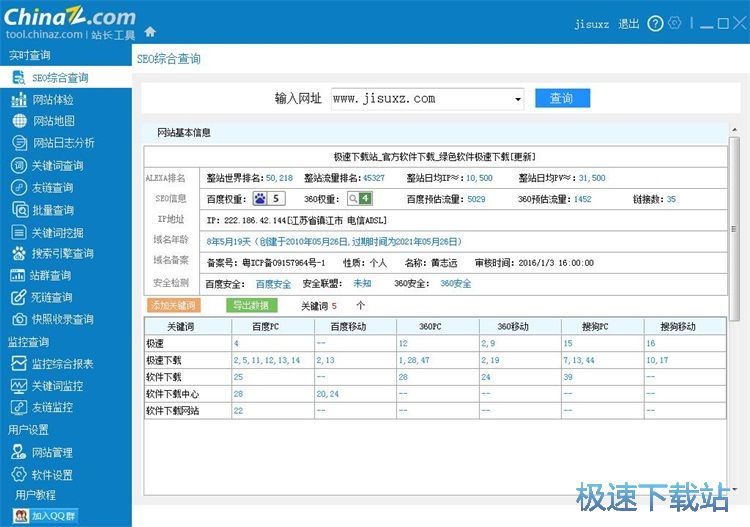Click 退出 logout link
The image size is (750, 527).
pyautogui.click(x=629, y=24)
